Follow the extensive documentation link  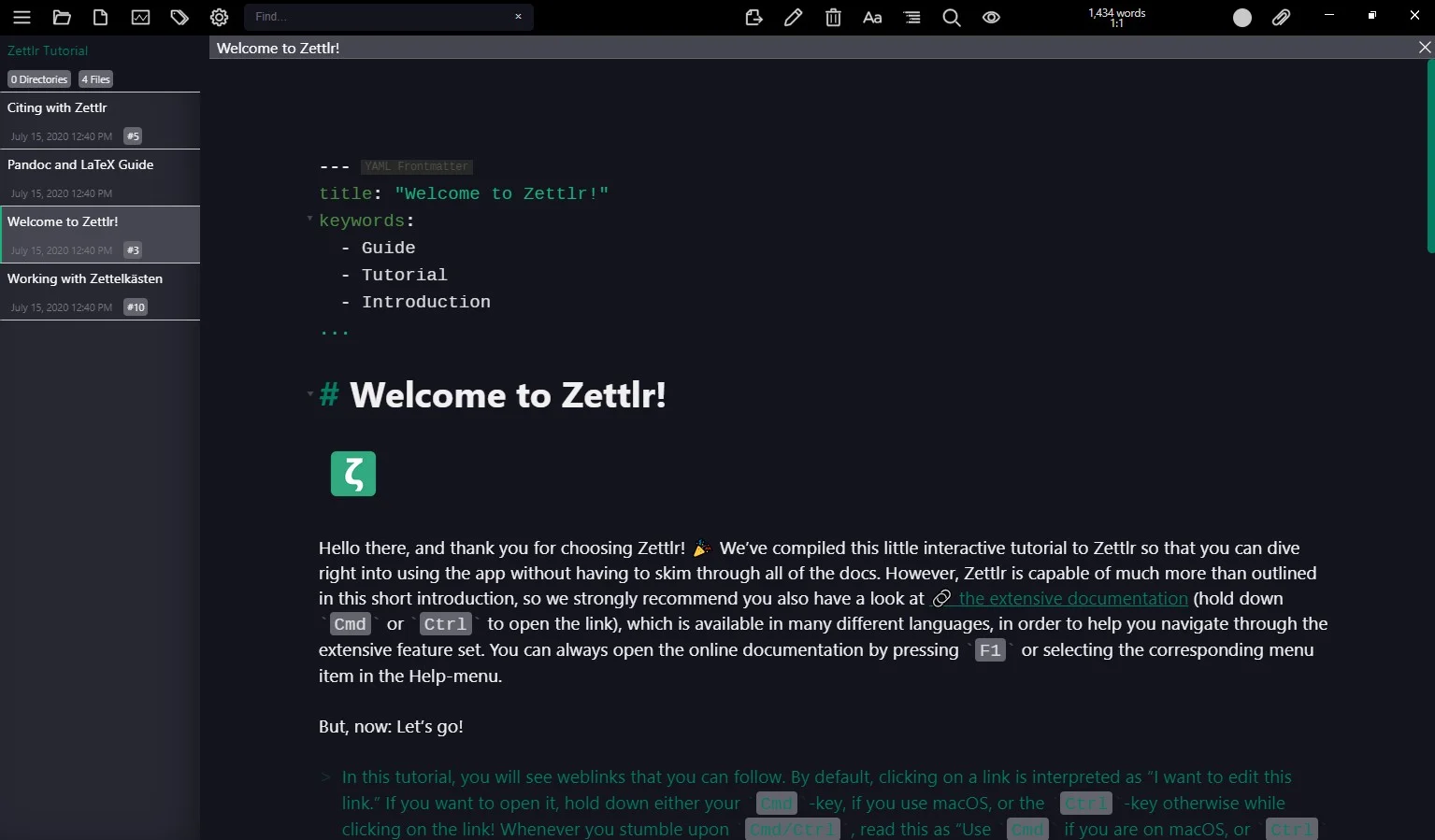(x=1071, y=598)
